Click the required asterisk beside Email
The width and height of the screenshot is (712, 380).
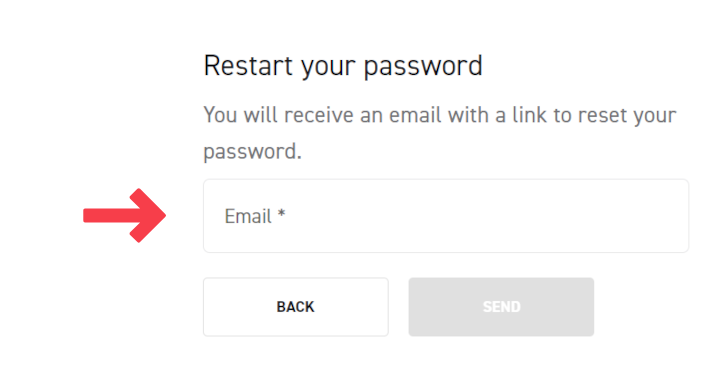click(282, 213)
